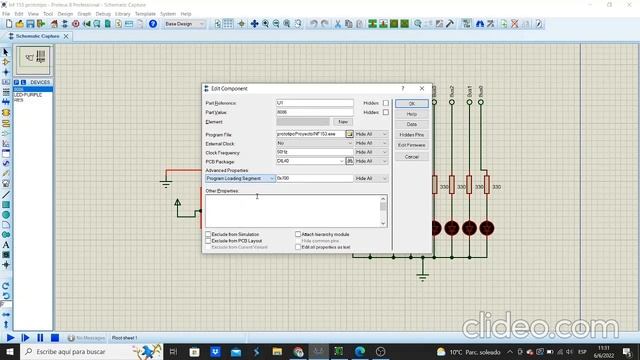Click the Windows taskbar search box

(91, 351)
